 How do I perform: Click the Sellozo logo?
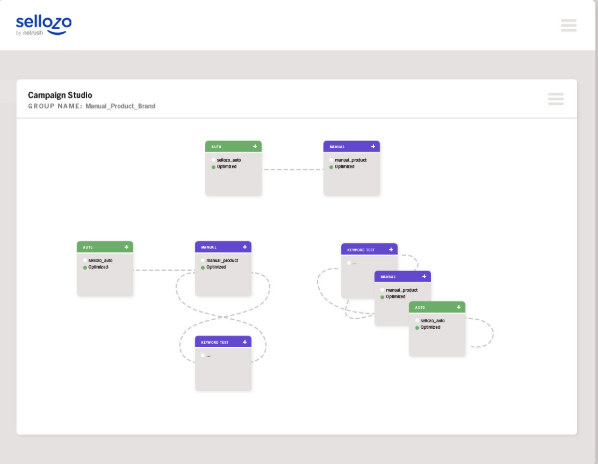coord(43,25)
